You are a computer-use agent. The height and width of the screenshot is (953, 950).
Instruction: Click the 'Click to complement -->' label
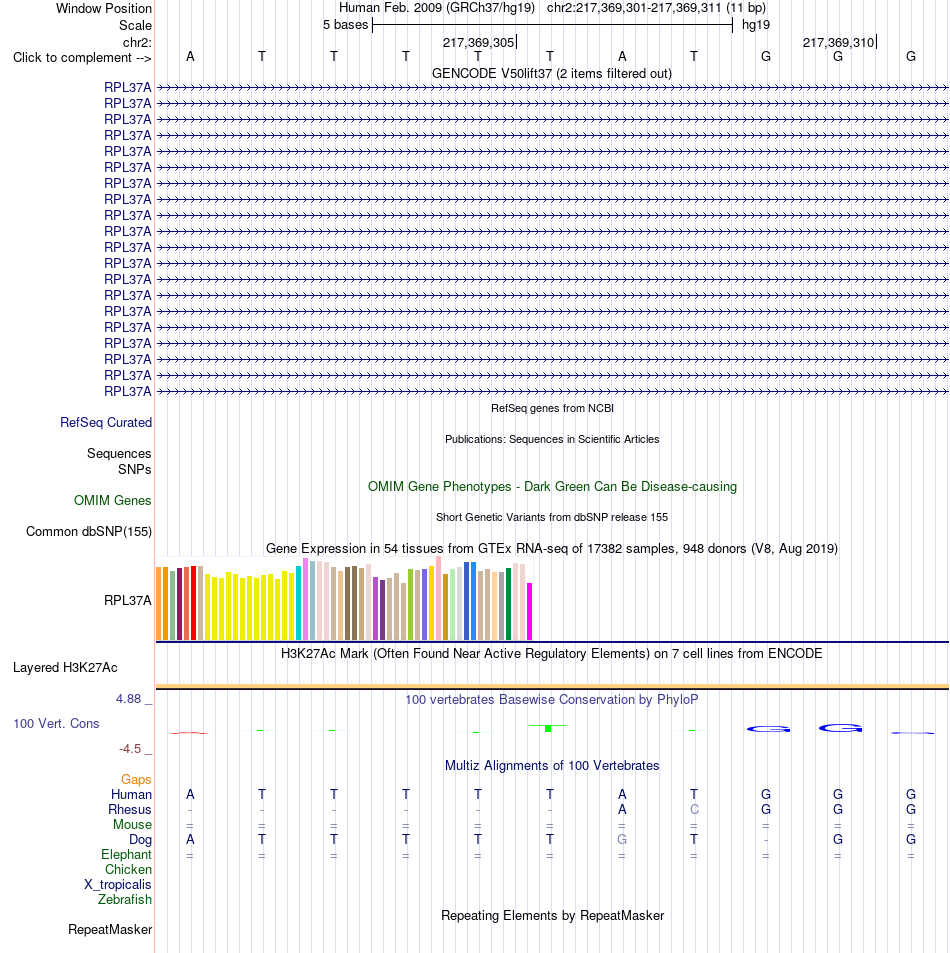click(82, 57)
